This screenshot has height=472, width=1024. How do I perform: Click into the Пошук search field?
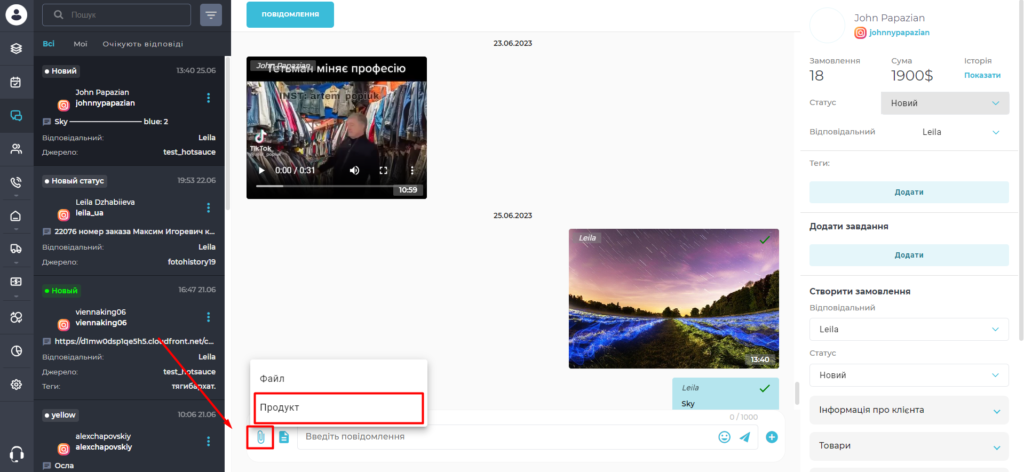tap(116, 14)
